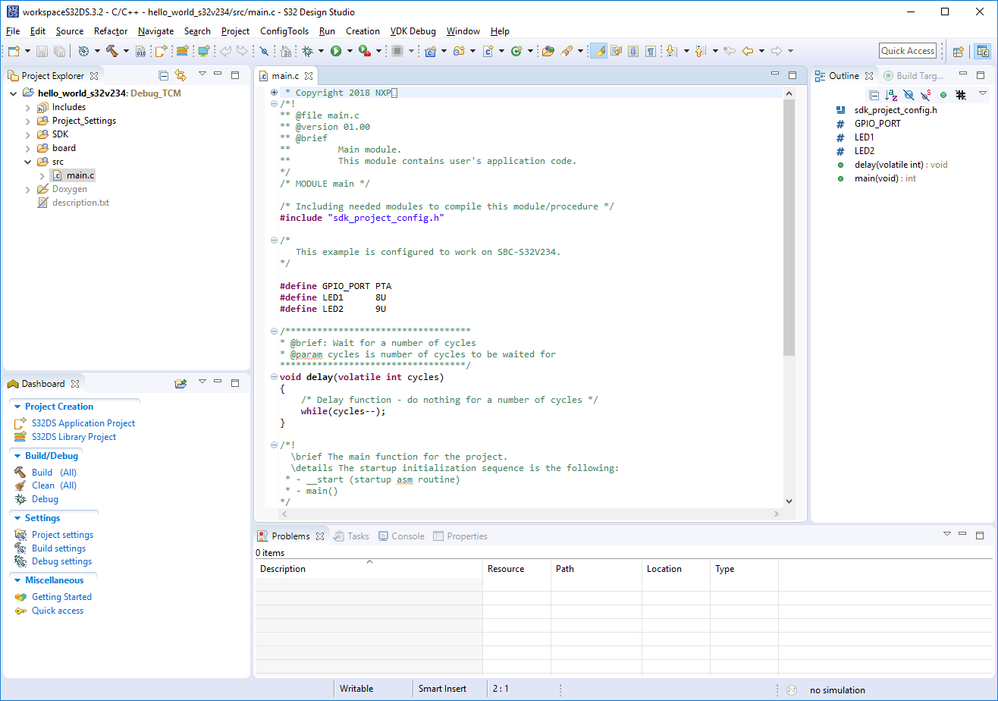The height and width of the screenshot is (701, 998).
Task: Toggle Mark Occurrences highlighter in toolbar
Action: tap(598, 51)
